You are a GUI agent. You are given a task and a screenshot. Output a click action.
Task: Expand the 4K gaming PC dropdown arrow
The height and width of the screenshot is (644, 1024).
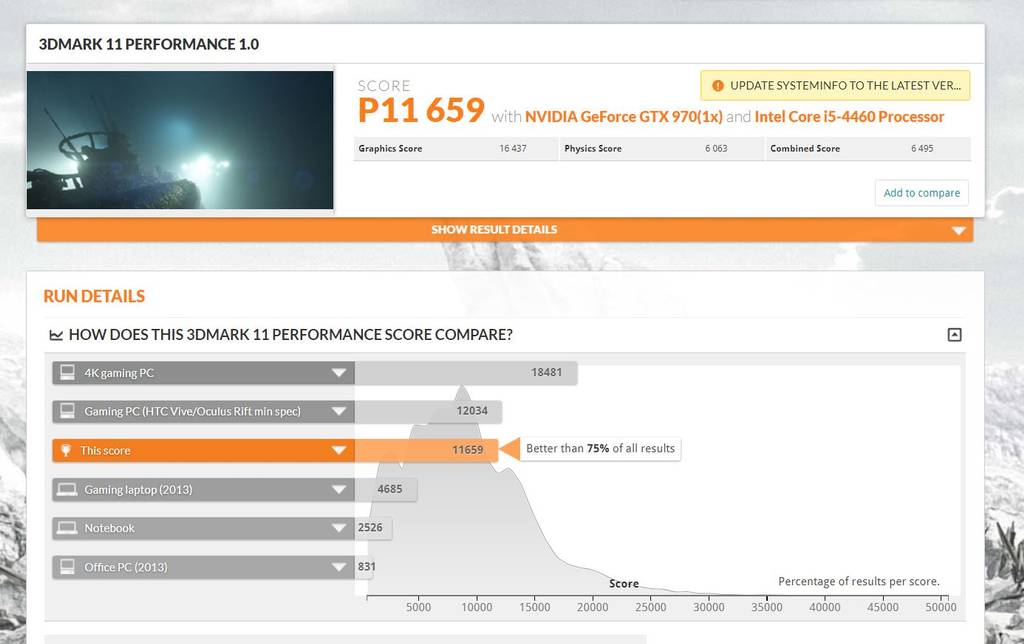338,373
